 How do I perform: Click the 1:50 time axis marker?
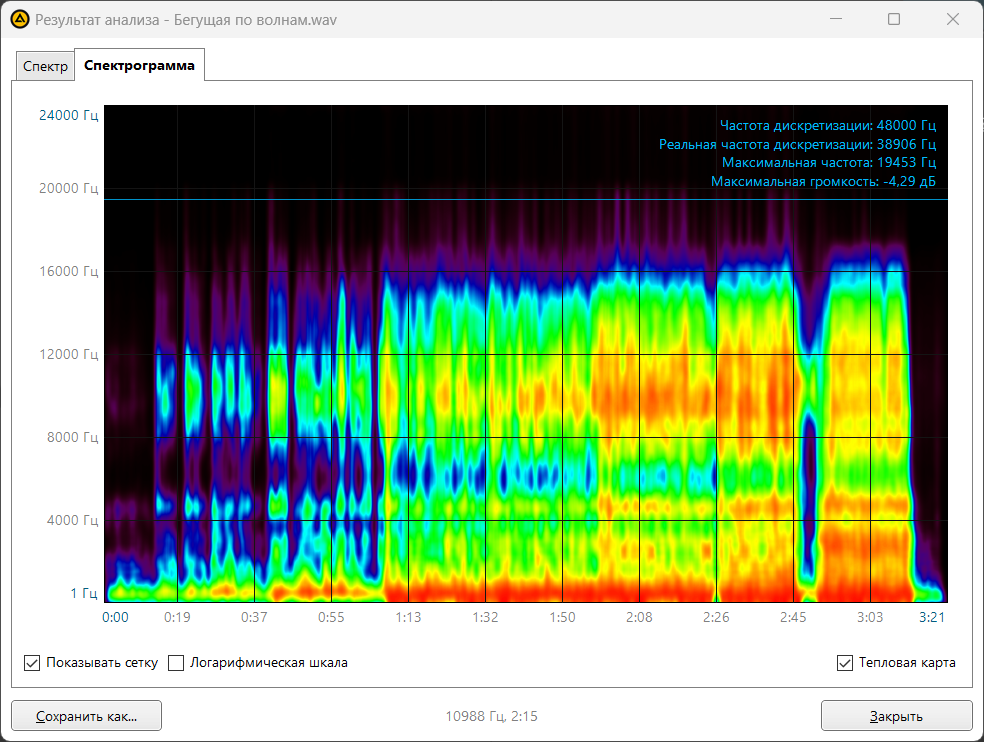coord(562,617)
